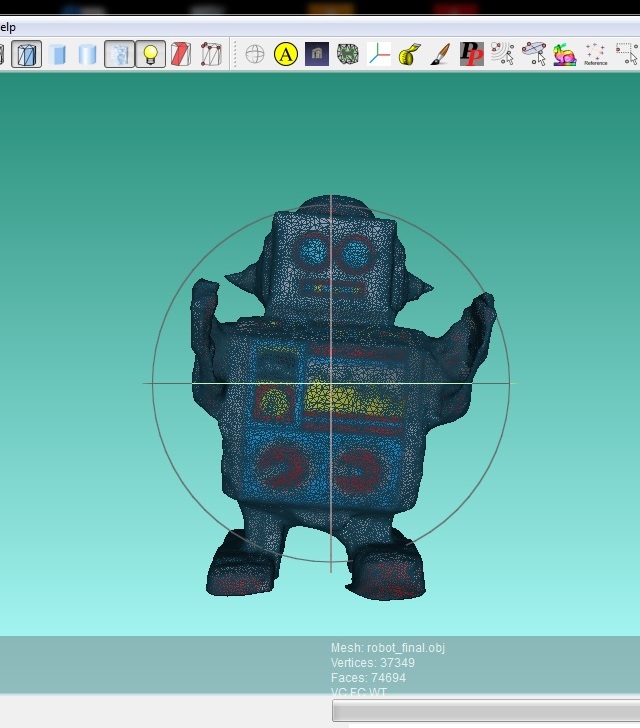The image size is (640, 728).
Task: Click the yellow circle 'A' icon
Action: pos(286,54)
